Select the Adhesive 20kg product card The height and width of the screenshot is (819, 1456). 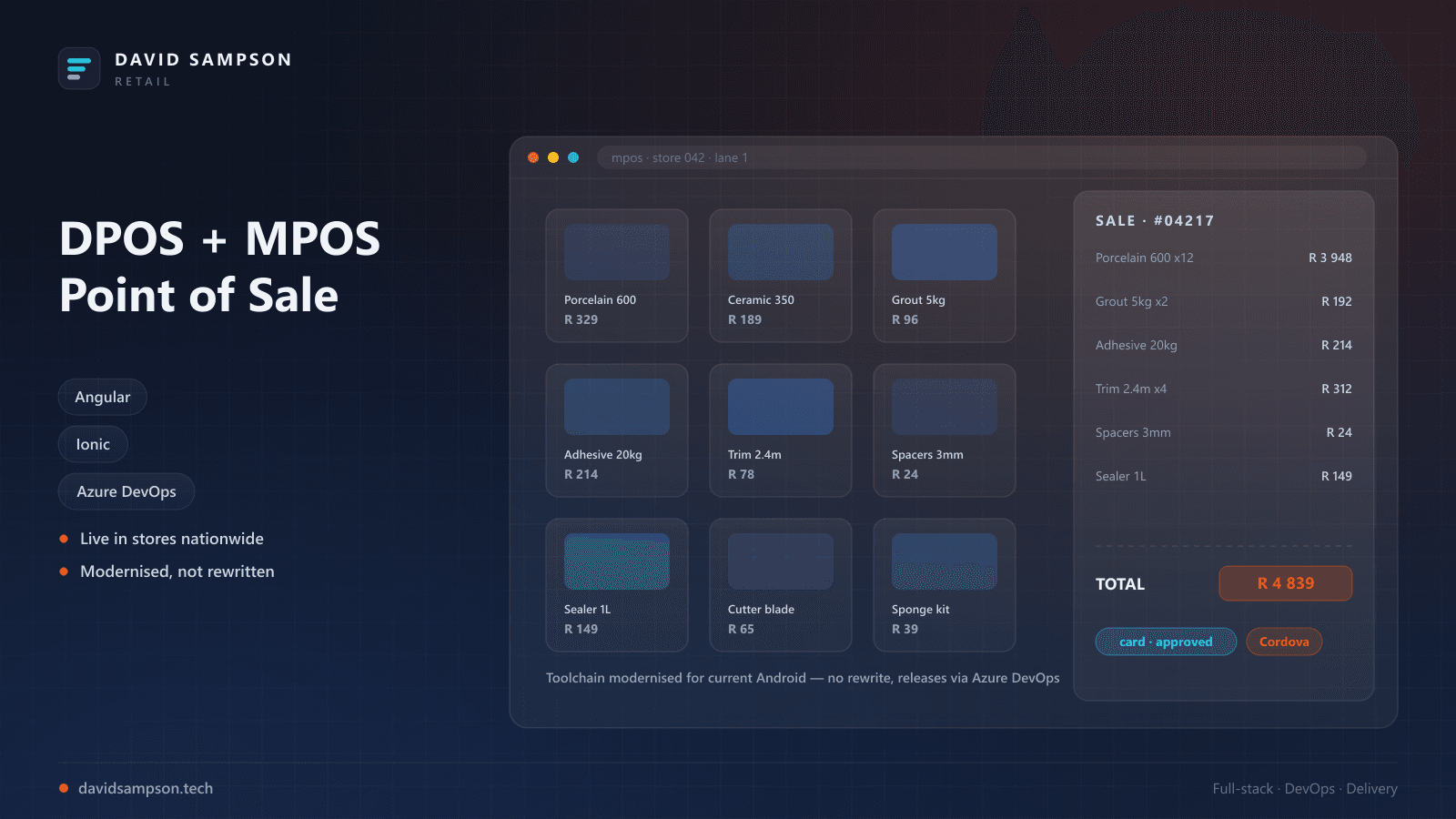coord(617,430)
